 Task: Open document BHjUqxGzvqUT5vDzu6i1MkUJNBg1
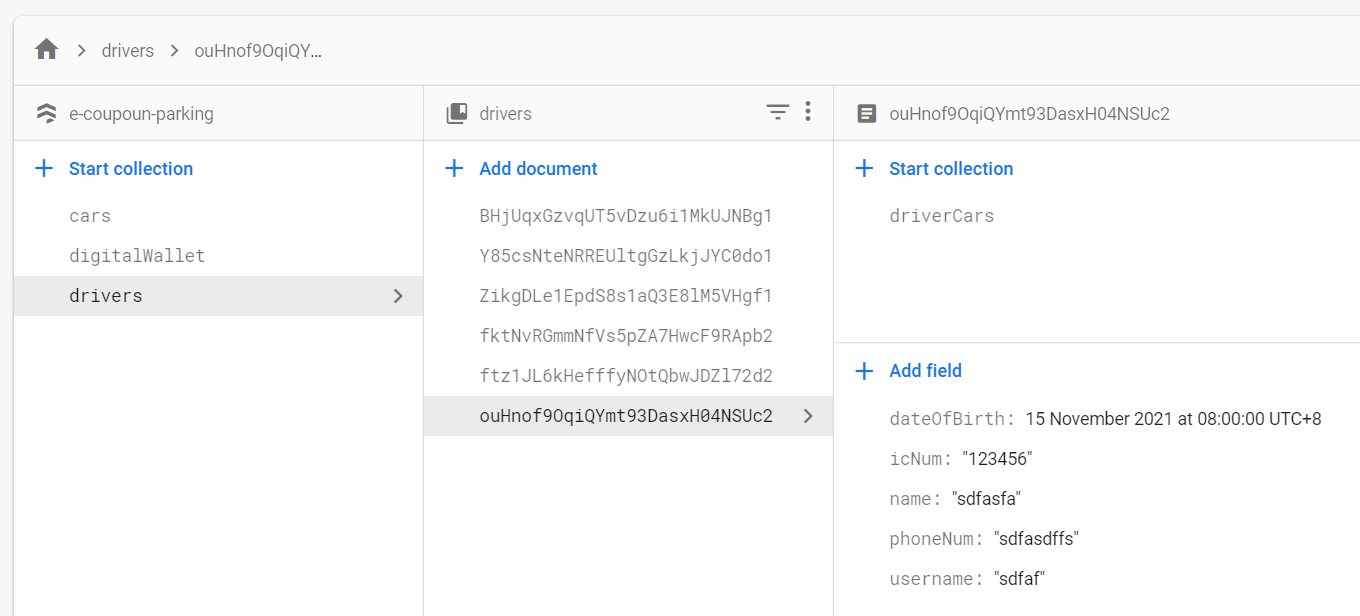(x=628, y=216)
